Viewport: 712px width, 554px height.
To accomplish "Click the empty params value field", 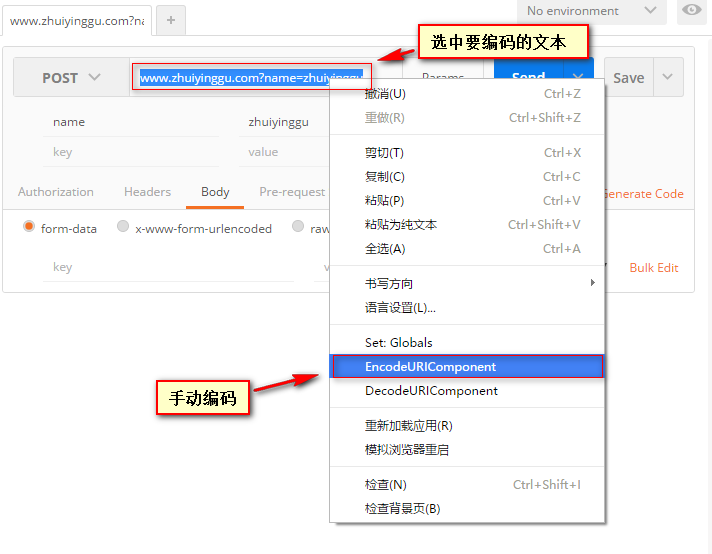I will coord(285,152).
